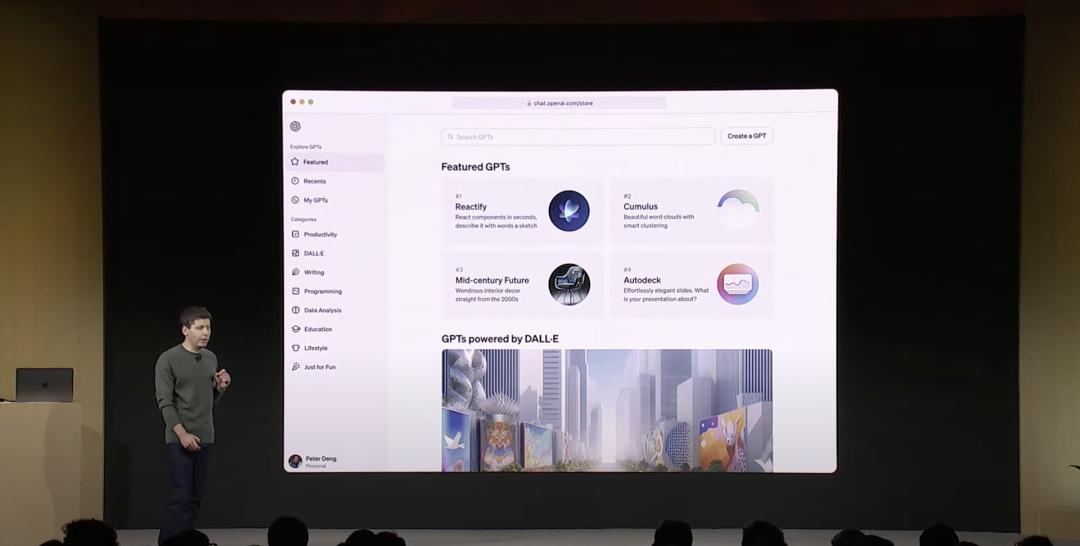Click the Education graduation cap icon

coord(295,329)
